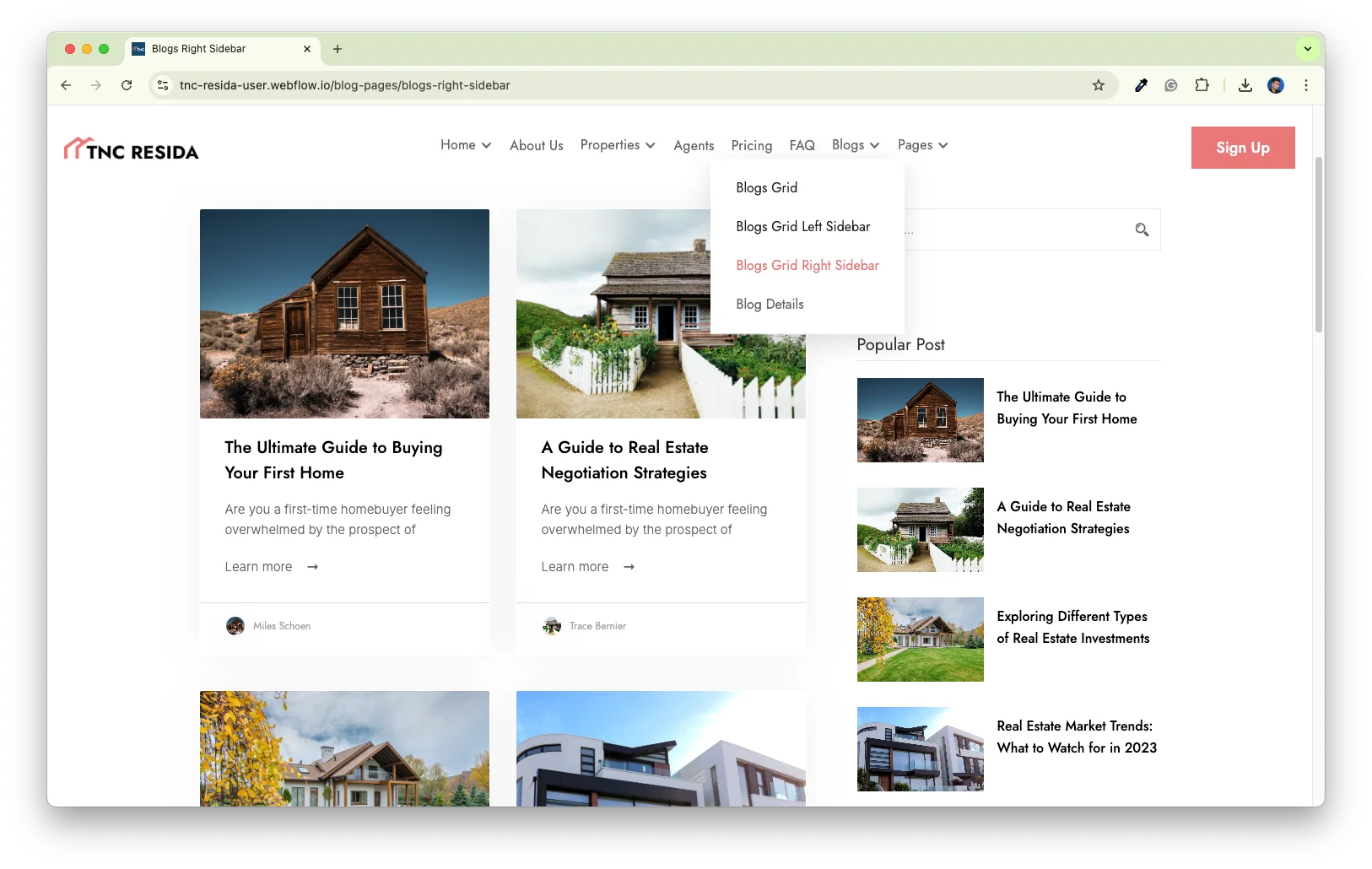
Task: Expand the Properties navigation dropdown
Action: (x=617, y=145)
